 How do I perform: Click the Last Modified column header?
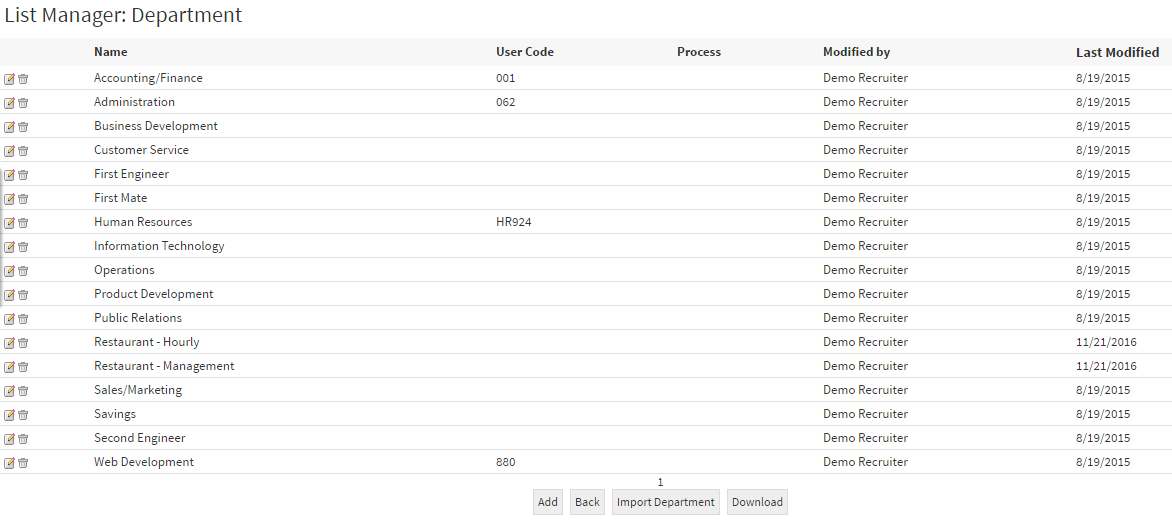(1117, 52)
